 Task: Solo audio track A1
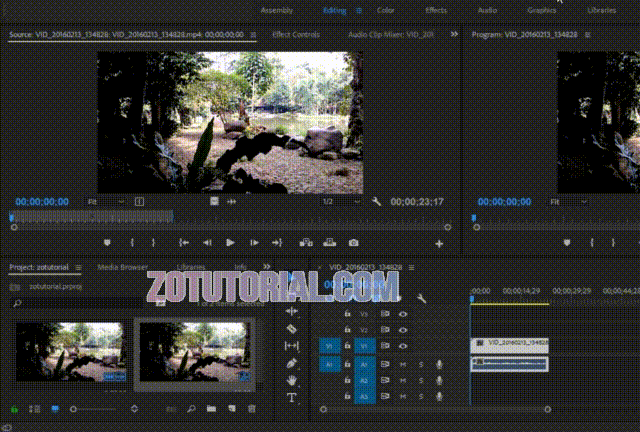pos(421,364)
